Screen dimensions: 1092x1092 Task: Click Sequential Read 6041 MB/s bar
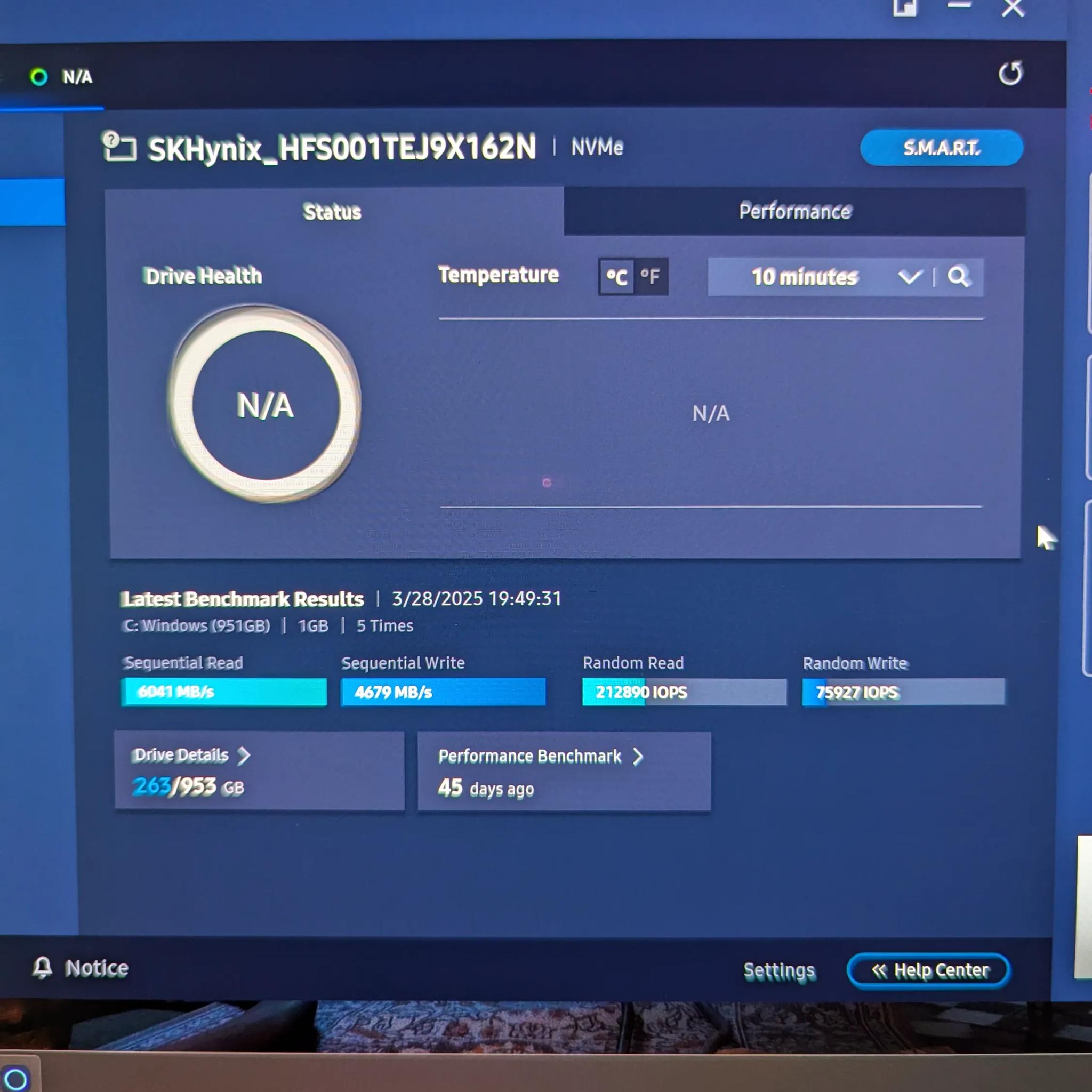coord(224,692)
